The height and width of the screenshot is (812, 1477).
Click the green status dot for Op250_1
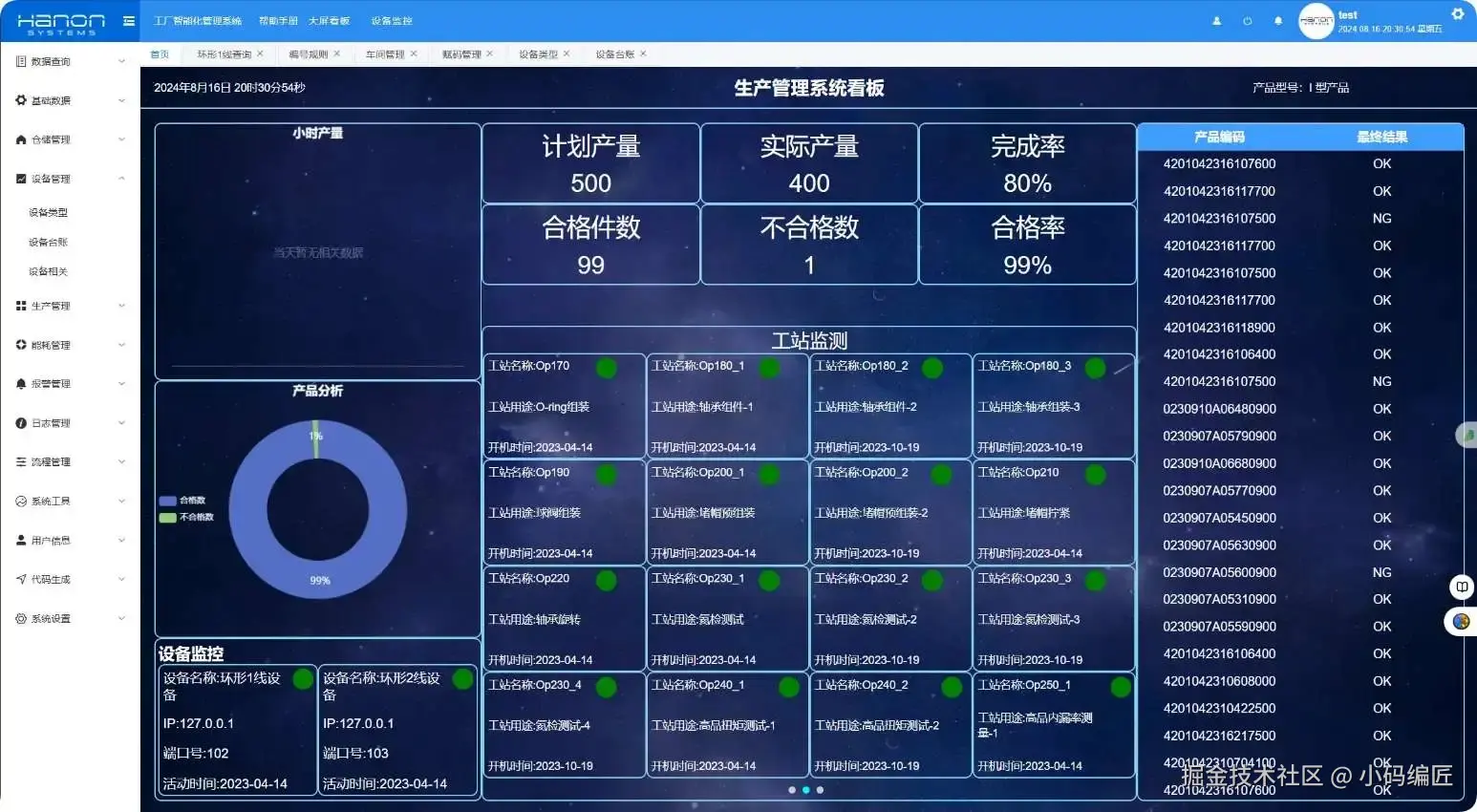click(x=1121, y=687)
